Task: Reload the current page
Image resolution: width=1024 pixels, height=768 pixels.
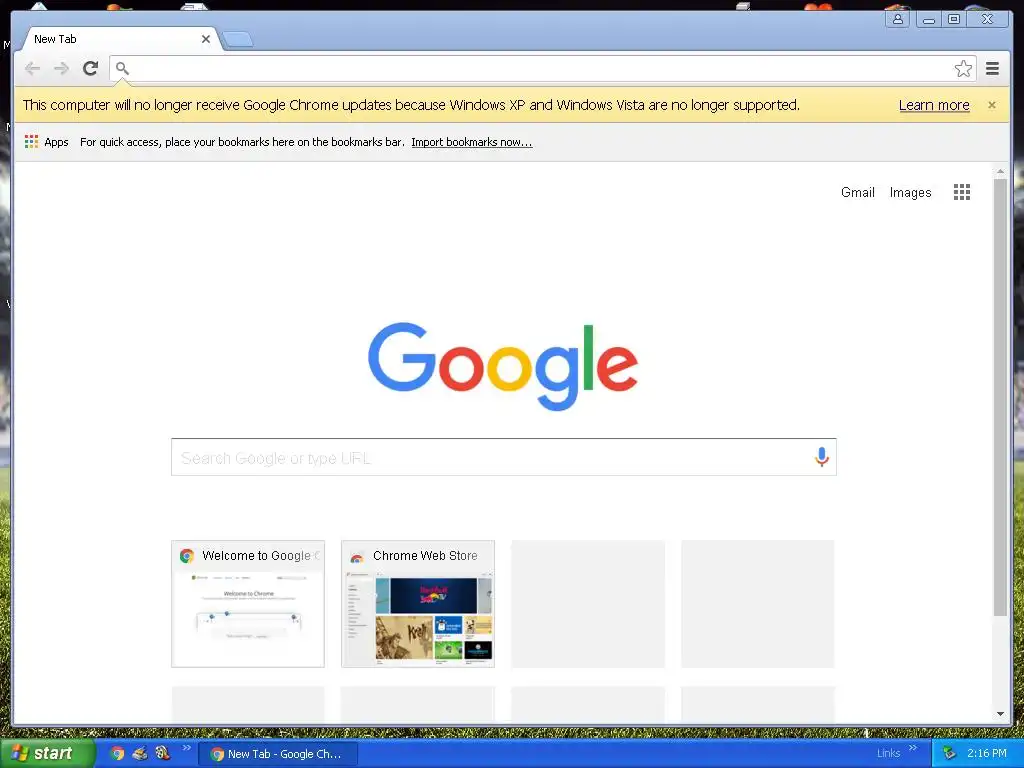Action: (90, 68)
